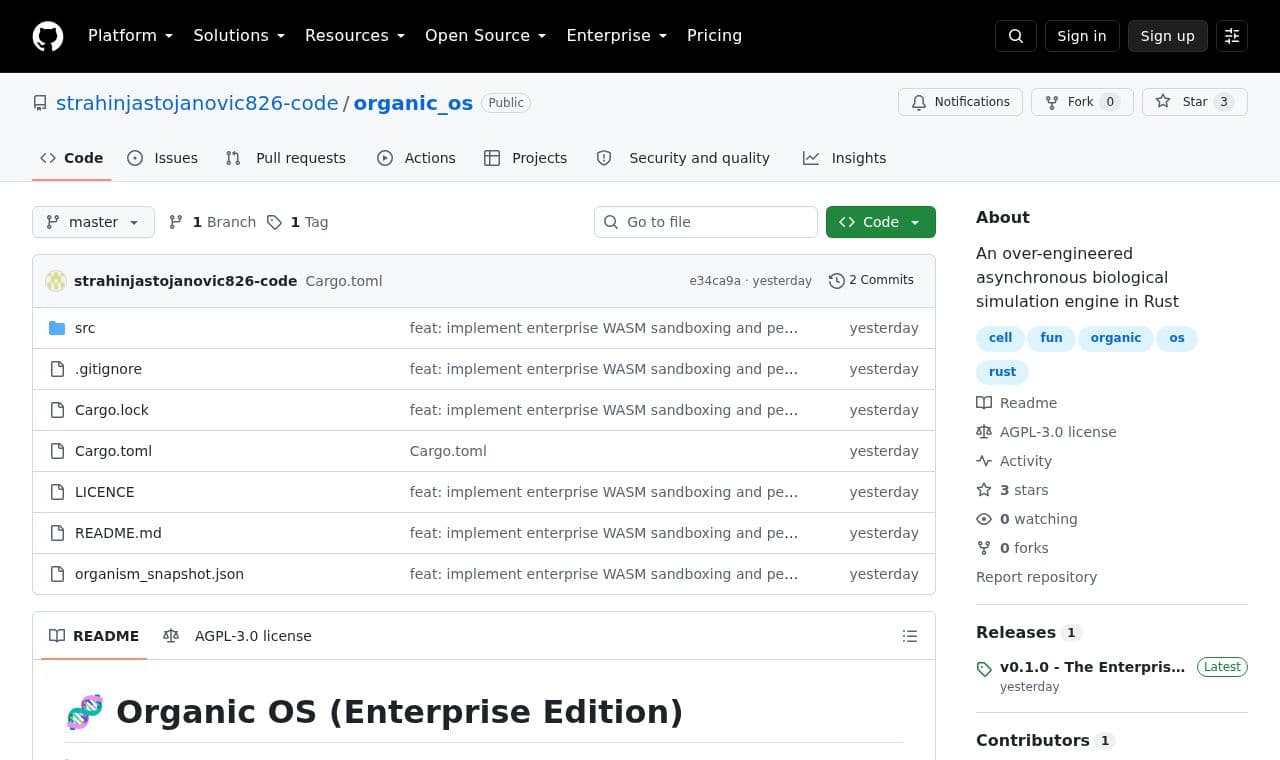Switch to the Issues tab
The image size is (1280, 760).
click(x=163, y=158)
